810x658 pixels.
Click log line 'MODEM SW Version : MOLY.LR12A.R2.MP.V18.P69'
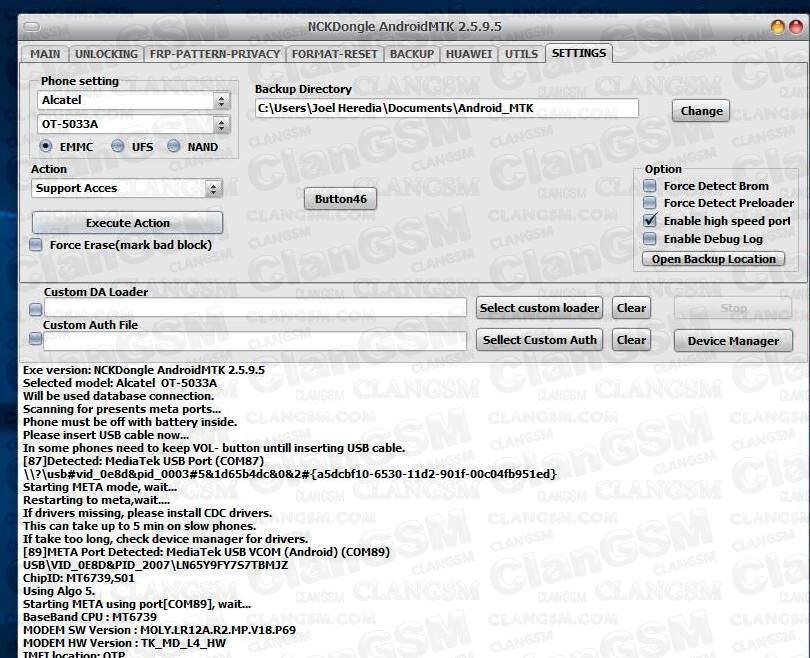(159, 630)
